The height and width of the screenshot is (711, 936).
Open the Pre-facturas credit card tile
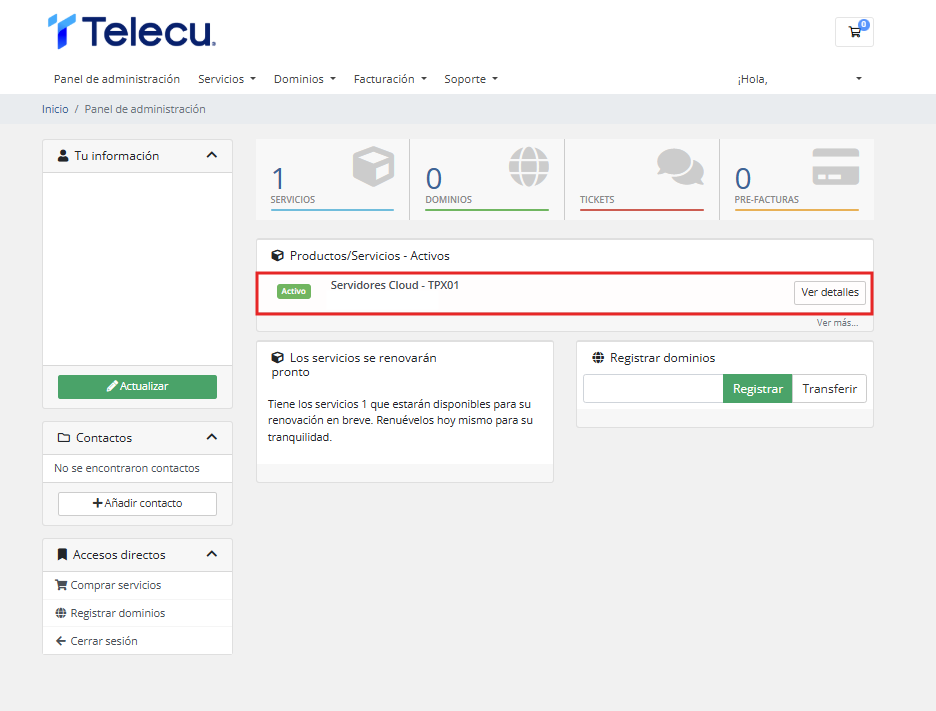(x=796, y=179)
